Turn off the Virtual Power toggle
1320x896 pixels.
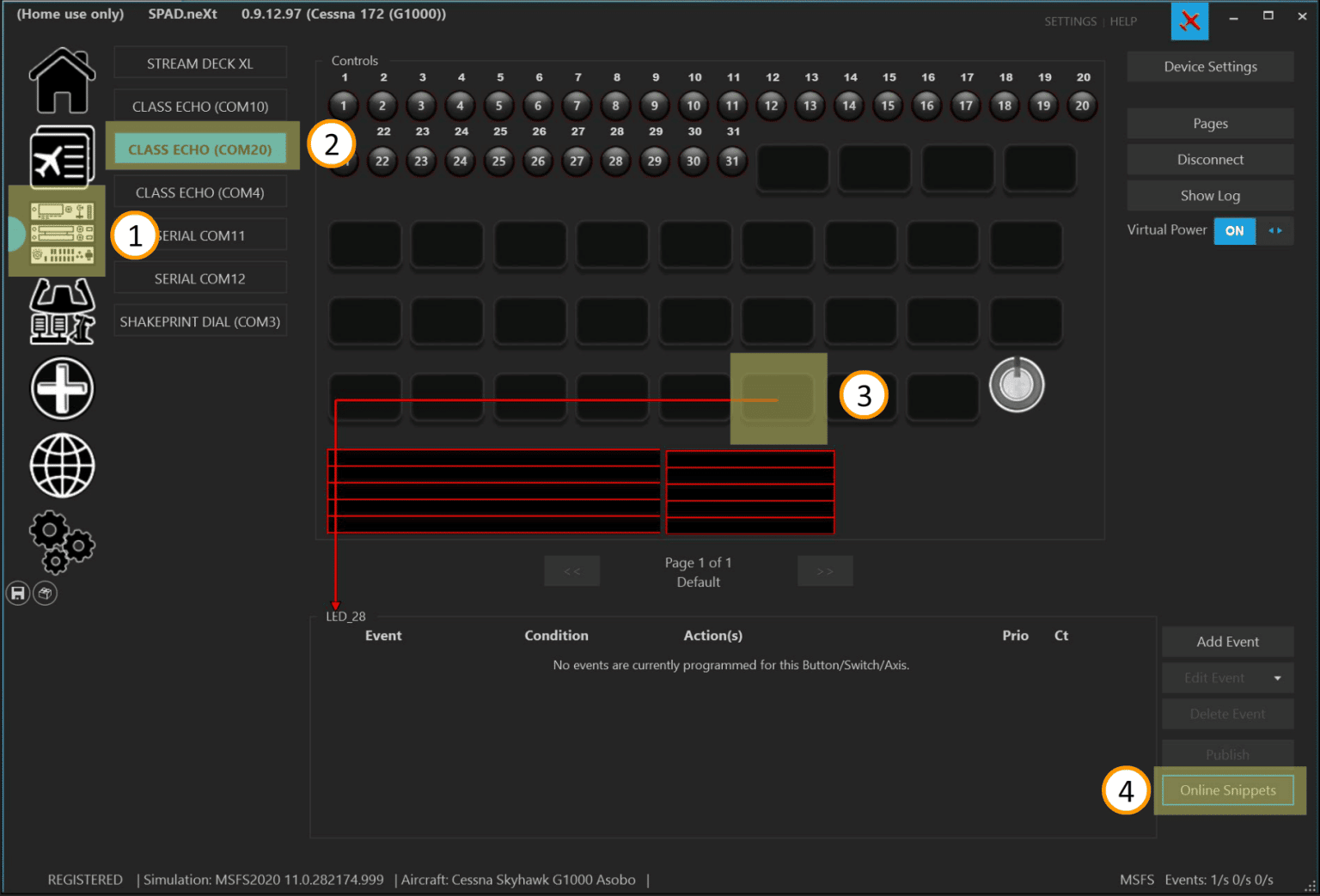[1235, 230]
